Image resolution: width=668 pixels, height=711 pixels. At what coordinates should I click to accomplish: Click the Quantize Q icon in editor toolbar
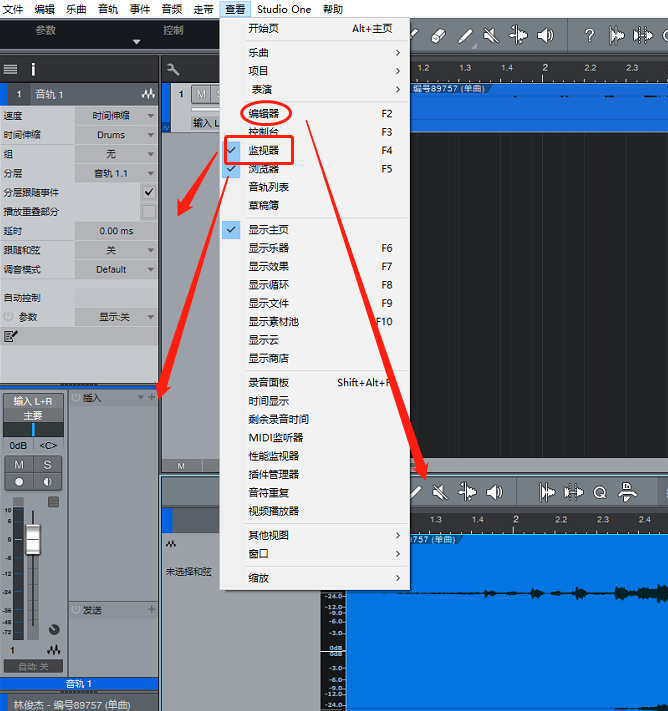tap(600, 492)
